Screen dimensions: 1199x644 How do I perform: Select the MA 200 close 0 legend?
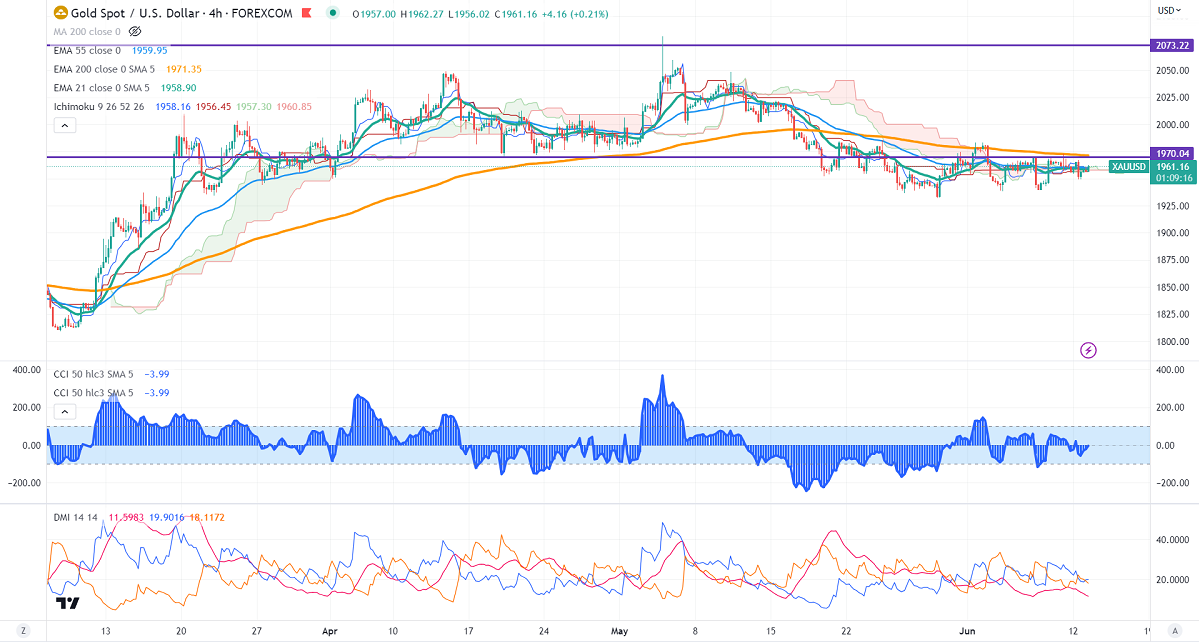click(x=87, y=31)
